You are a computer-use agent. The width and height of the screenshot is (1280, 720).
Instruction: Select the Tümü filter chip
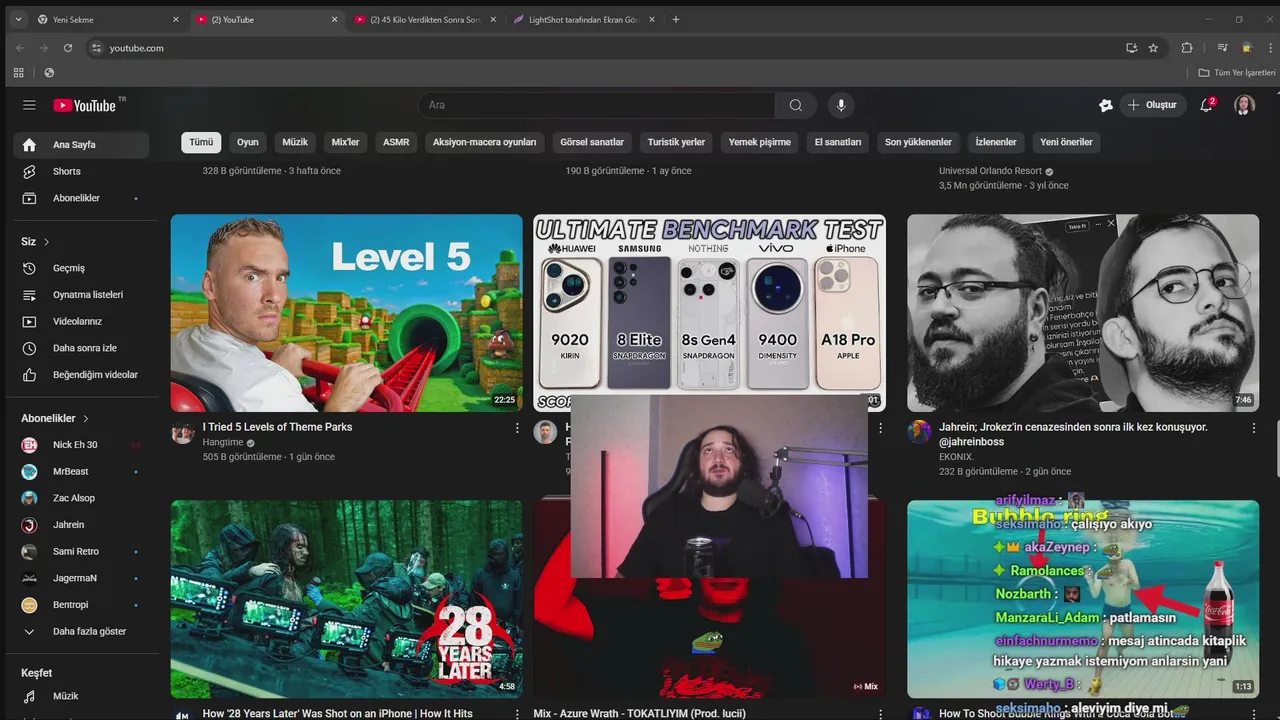[201, 142]
